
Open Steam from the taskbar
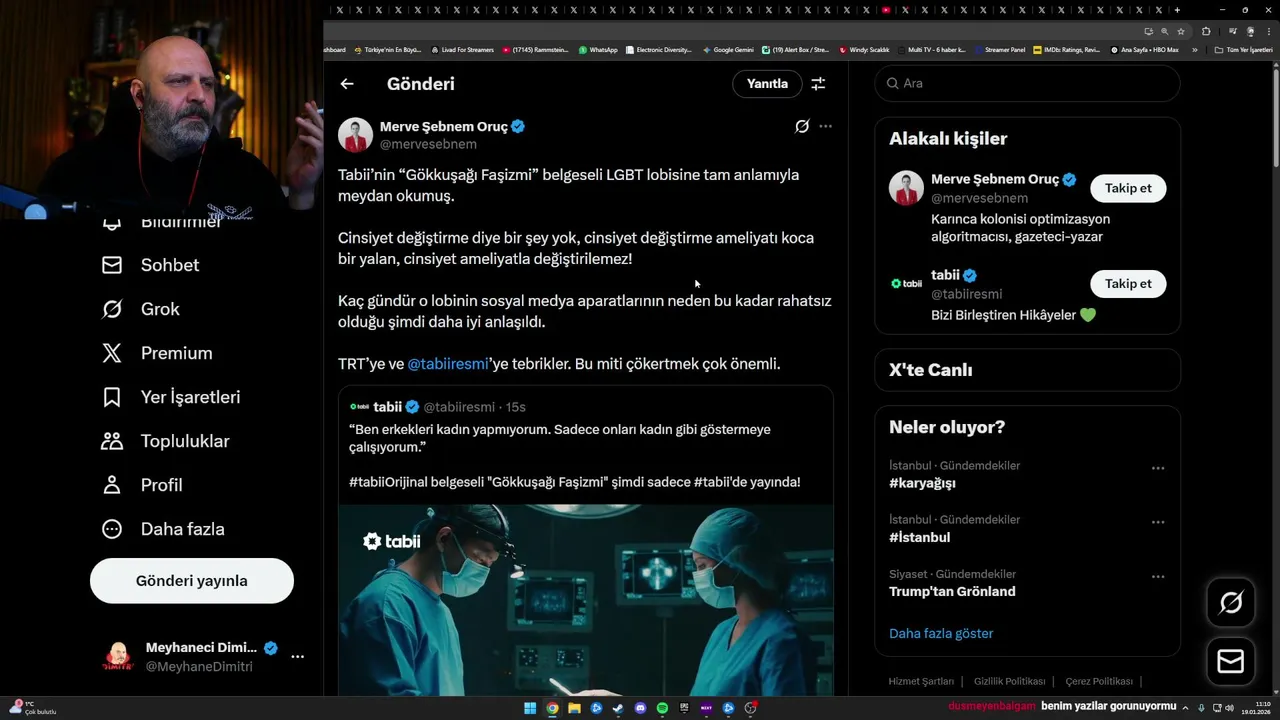[618, 708]
